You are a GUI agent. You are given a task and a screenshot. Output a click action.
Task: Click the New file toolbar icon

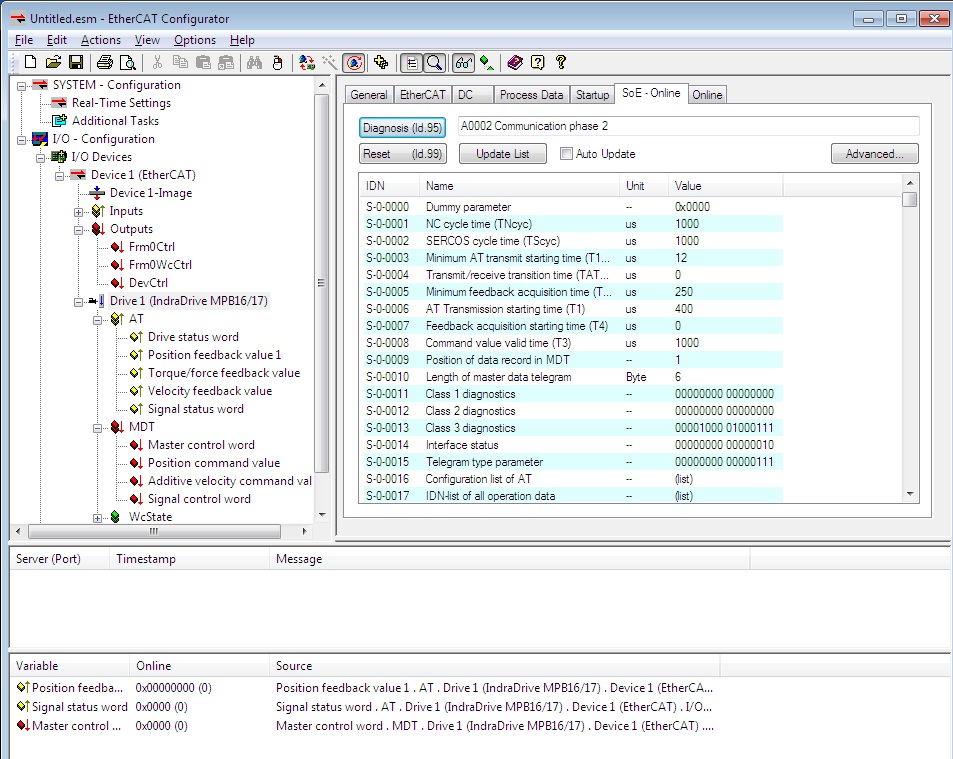point(30,63)
